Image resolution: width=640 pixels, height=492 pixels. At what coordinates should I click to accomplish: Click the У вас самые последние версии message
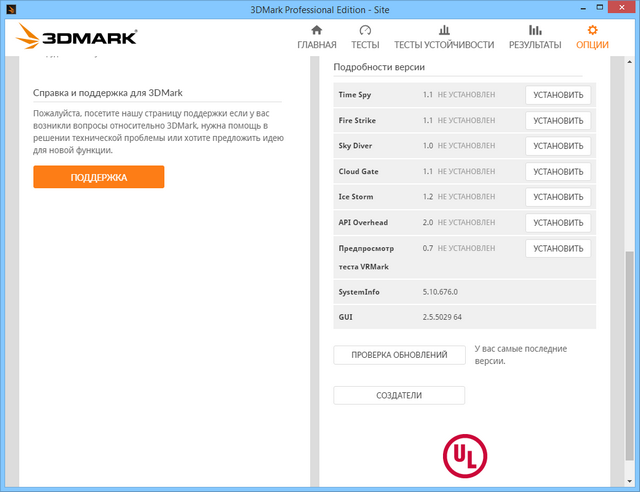521,355
